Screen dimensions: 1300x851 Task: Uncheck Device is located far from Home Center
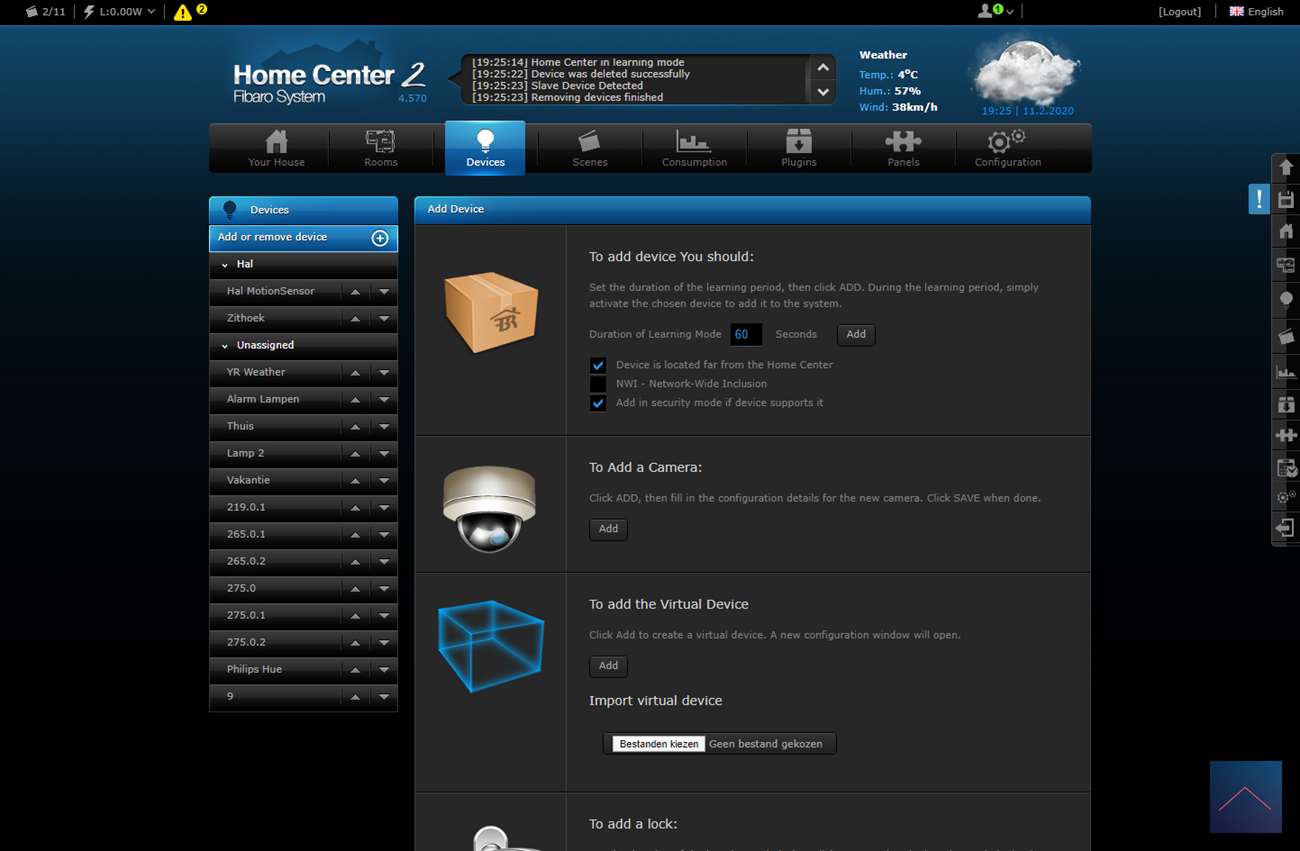(598, 365)
